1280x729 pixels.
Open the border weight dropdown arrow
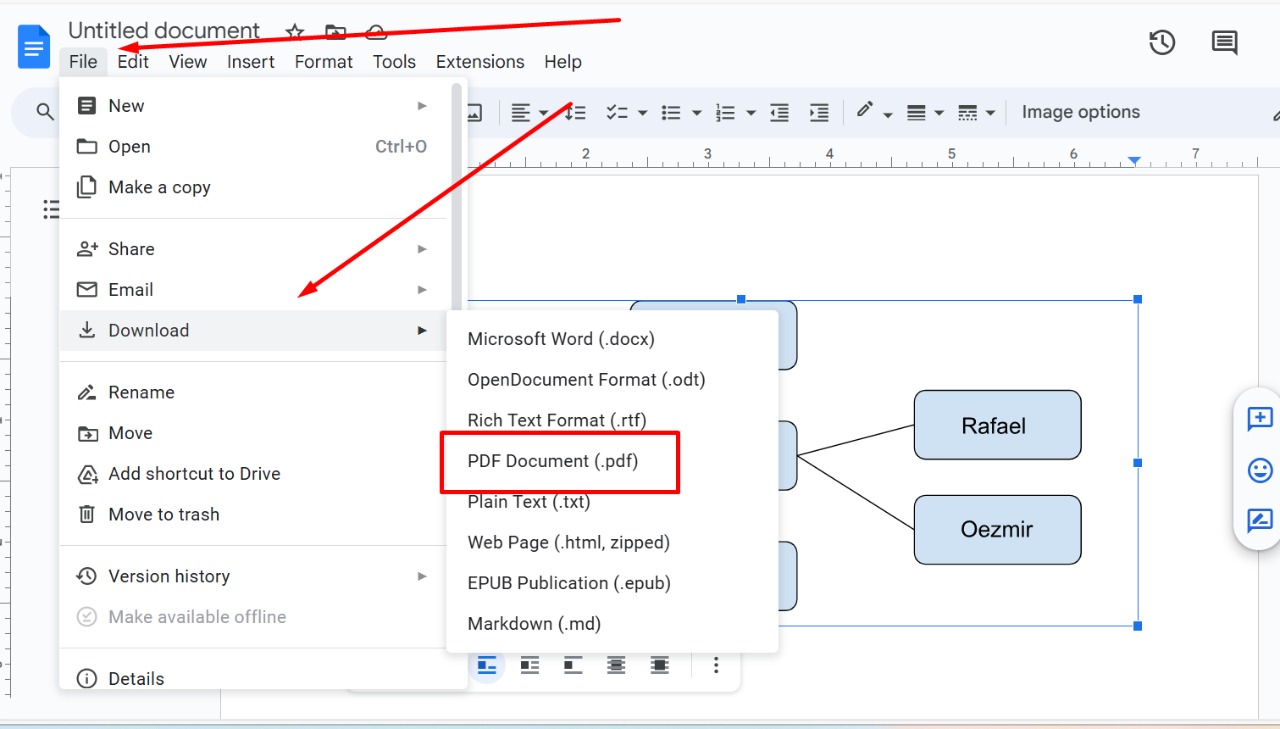(939, 114)
